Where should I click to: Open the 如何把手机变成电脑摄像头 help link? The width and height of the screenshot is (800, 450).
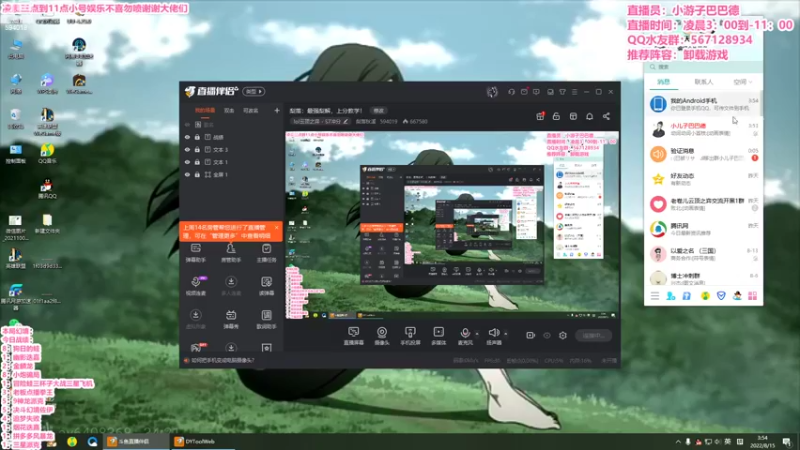pos(222,360)
